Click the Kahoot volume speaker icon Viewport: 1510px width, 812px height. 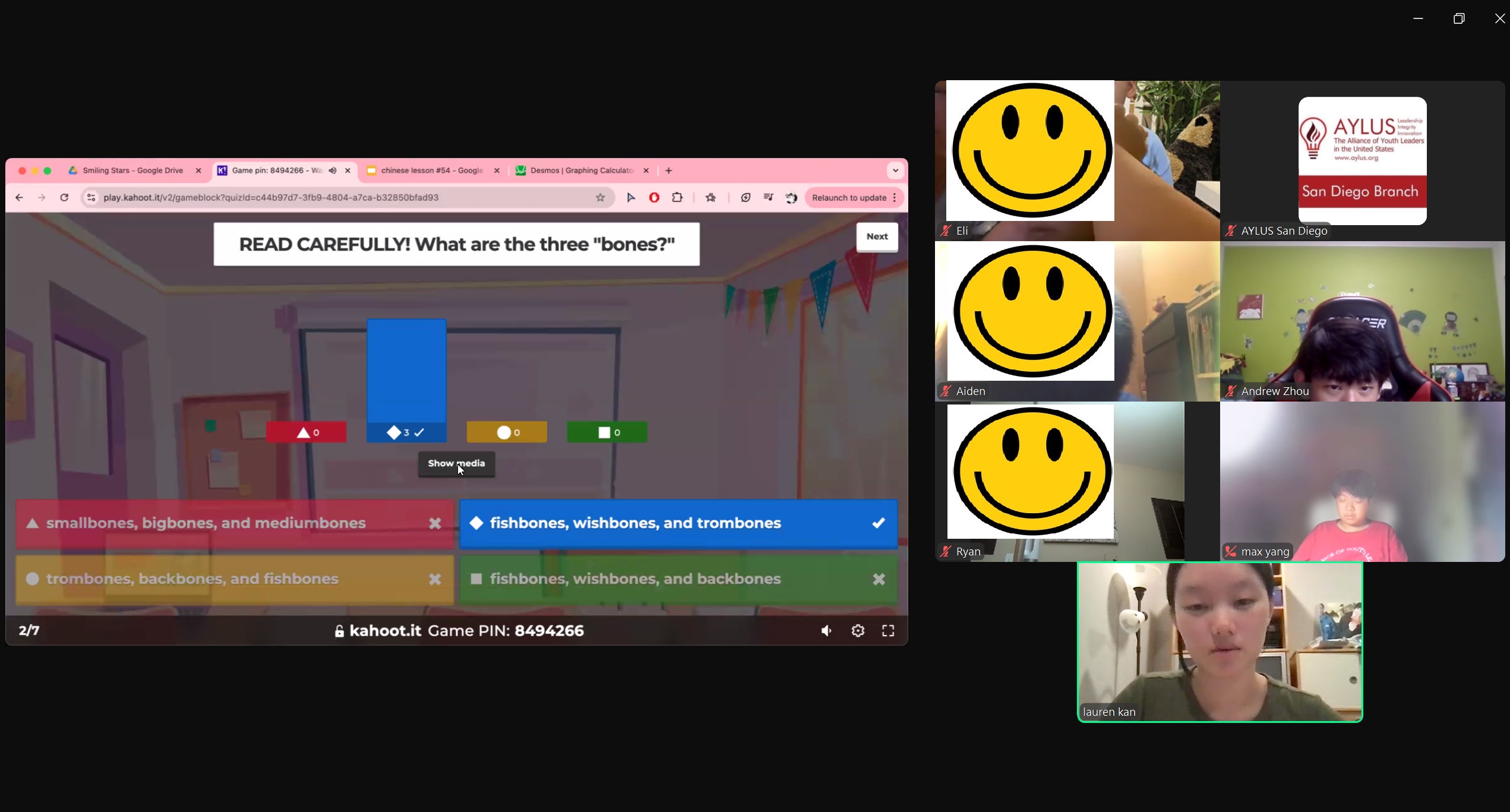(826, 631)
